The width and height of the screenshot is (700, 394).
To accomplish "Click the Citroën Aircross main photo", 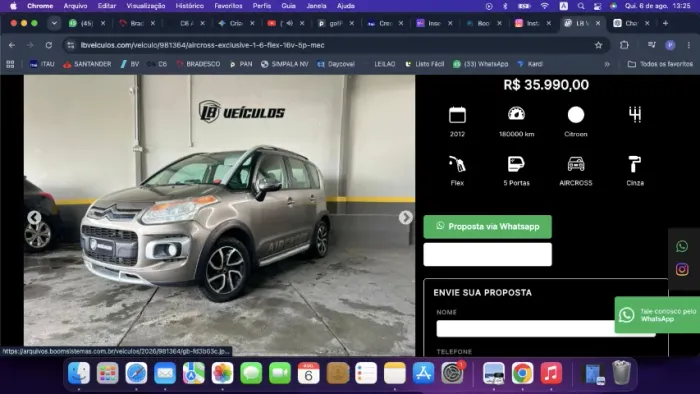I will 219,216.
